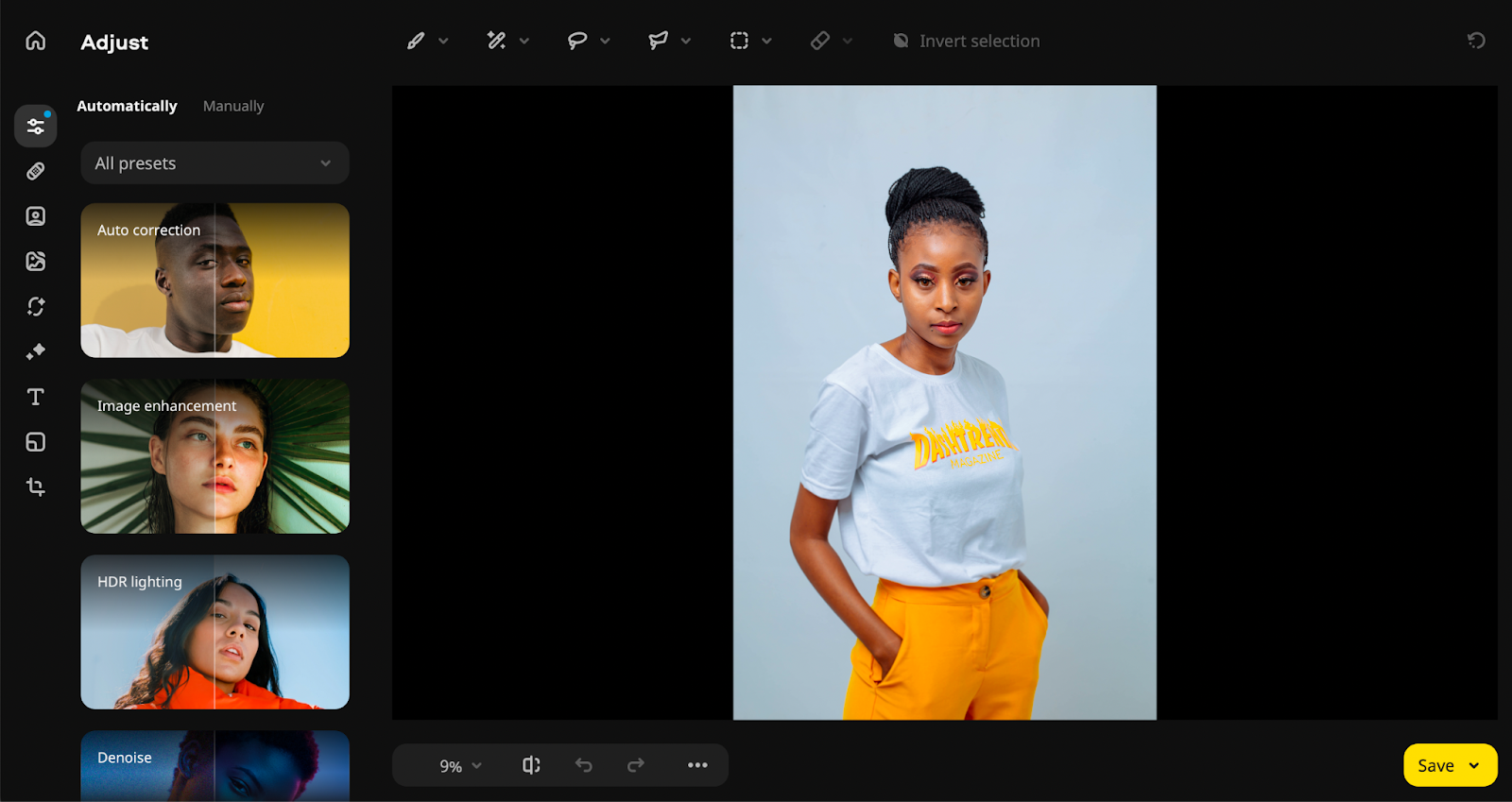
Task: Select the lasso selection tool
Action: click(577, 41)
